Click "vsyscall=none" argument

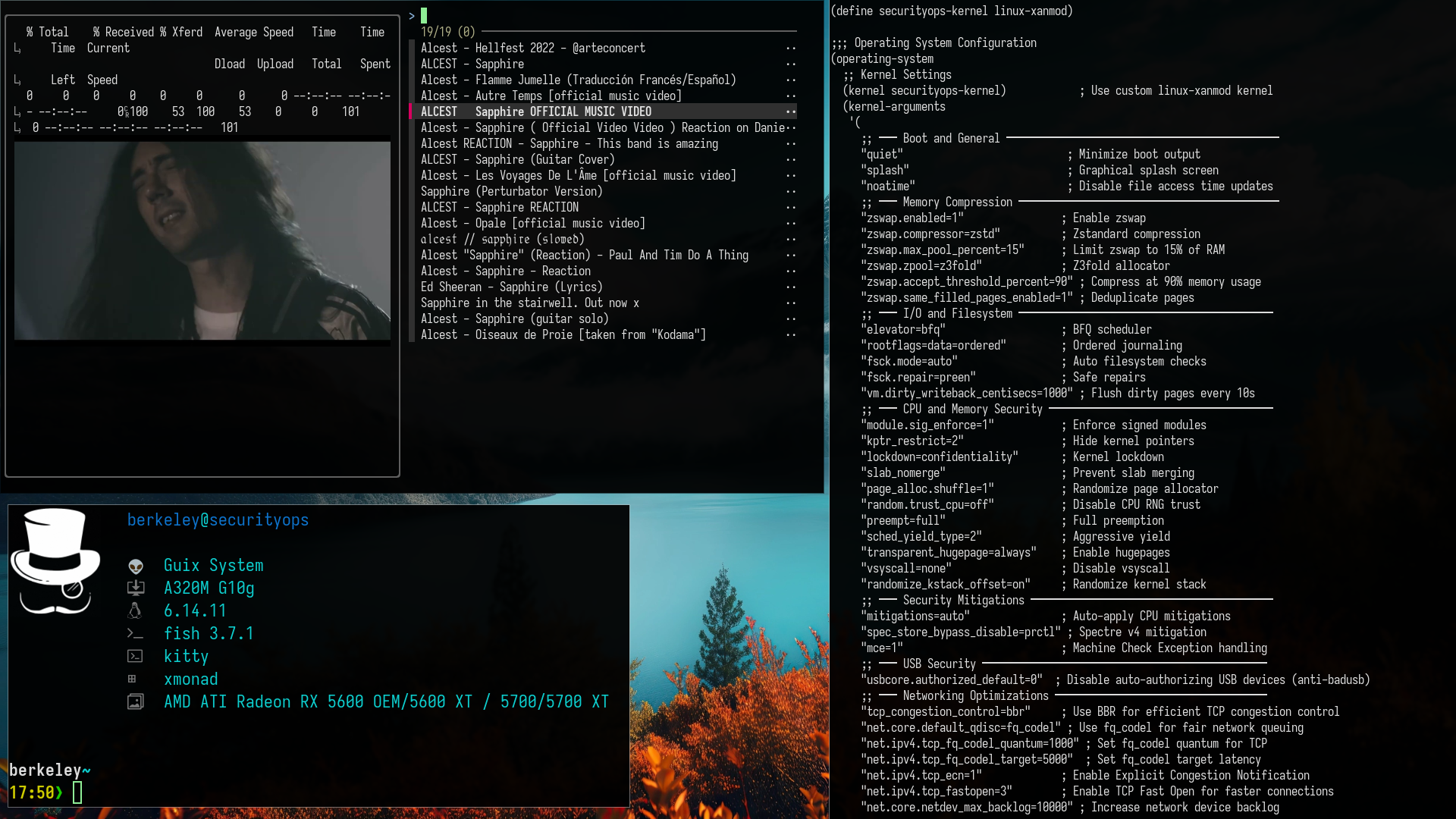pos(906,568)
